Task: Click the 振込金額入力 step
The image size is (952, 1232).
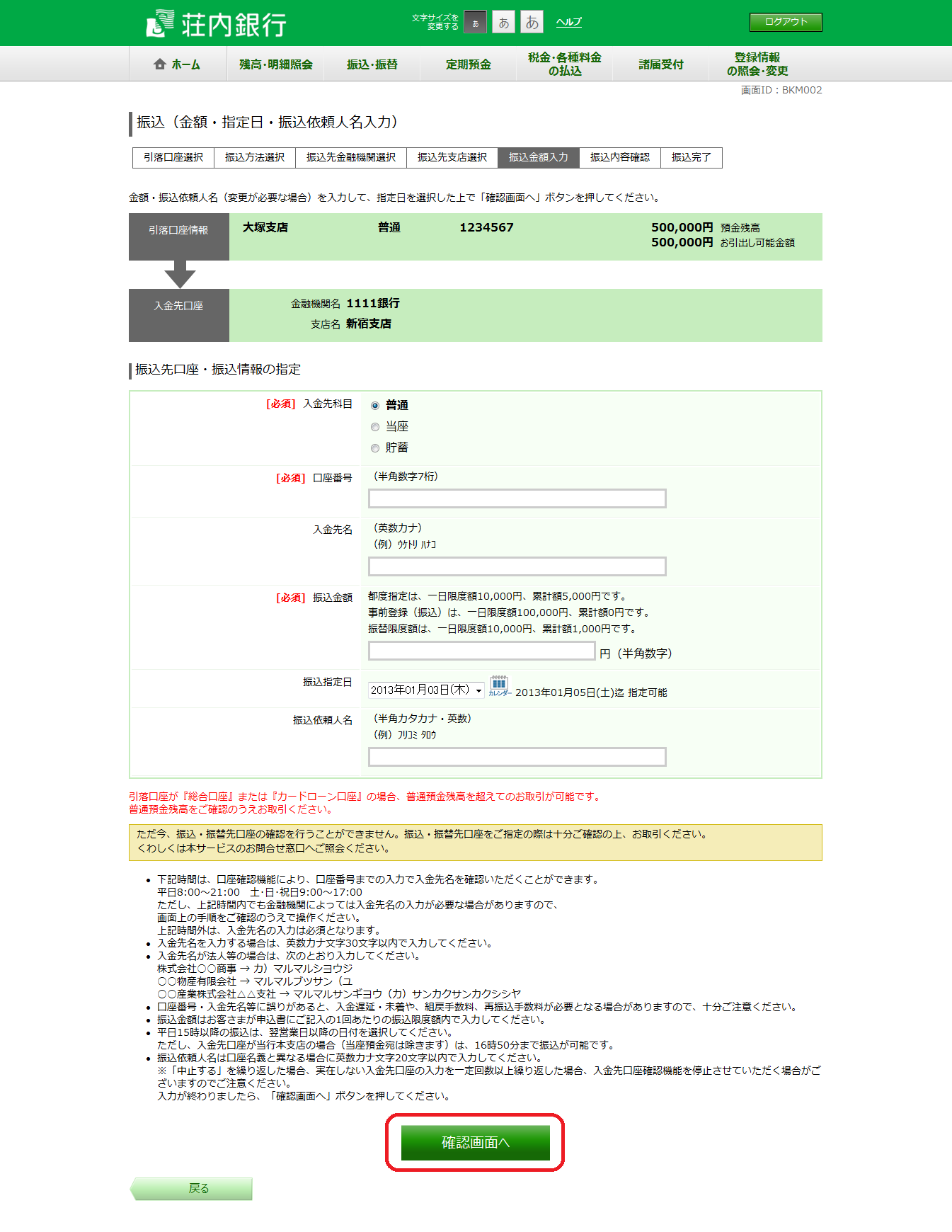Action: click(539, 157)
